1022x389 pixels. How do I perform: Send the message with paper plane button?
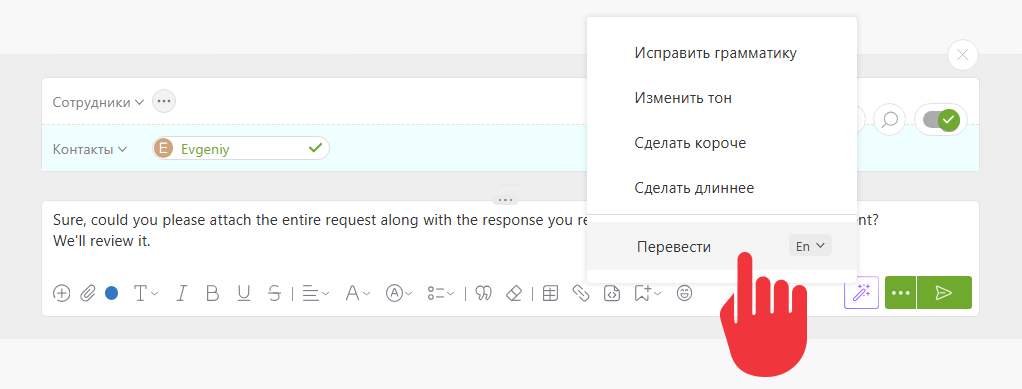coord(944,293)
